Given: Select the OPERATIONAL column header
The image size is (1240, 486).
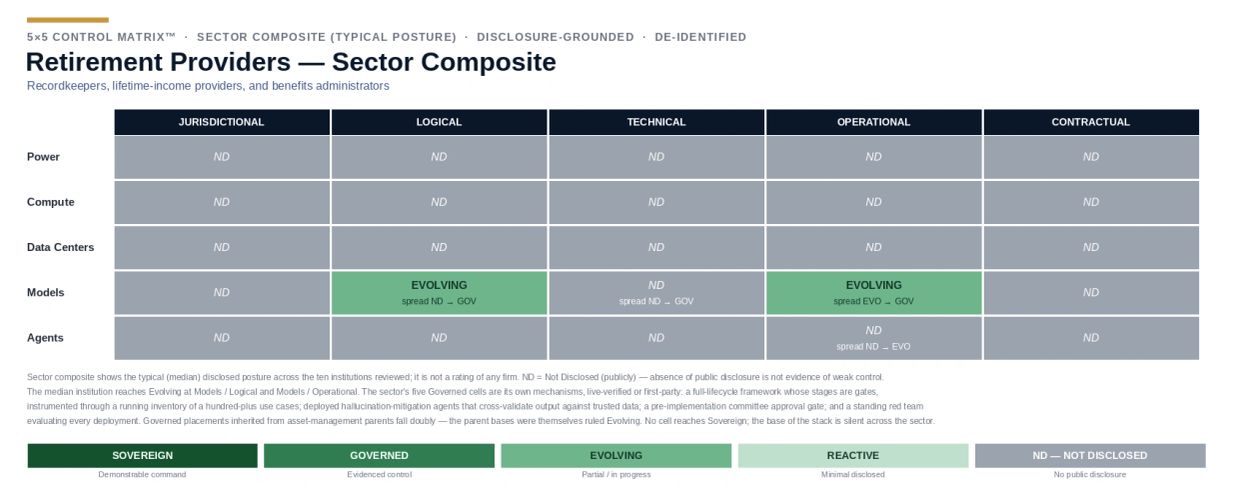Looking at the screenshot, I should (x=874, y=122).
